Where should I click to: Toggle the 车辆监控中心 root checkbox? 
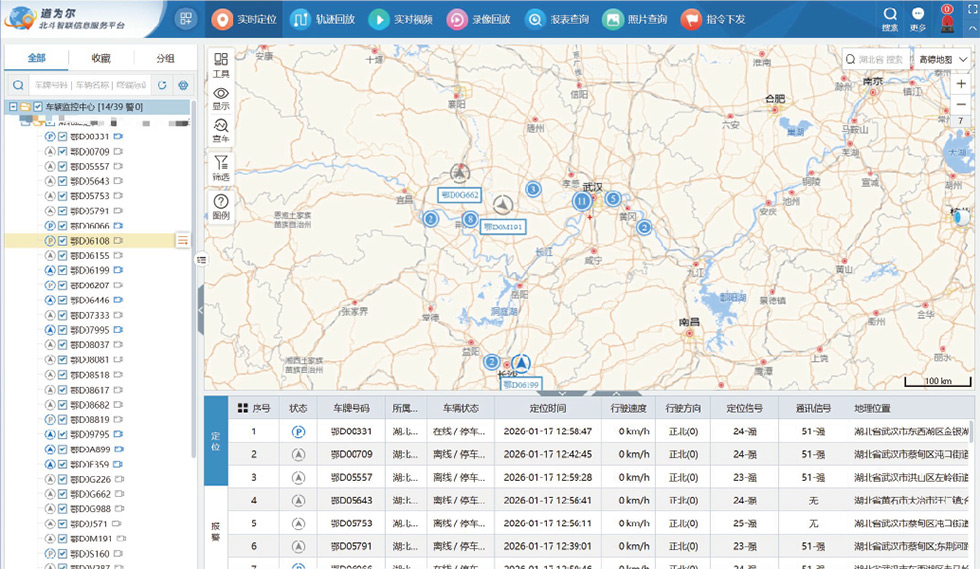(38, 107)
